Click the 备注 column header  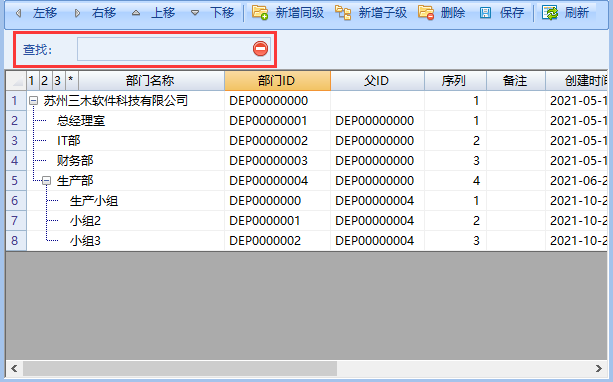(516, 81)
